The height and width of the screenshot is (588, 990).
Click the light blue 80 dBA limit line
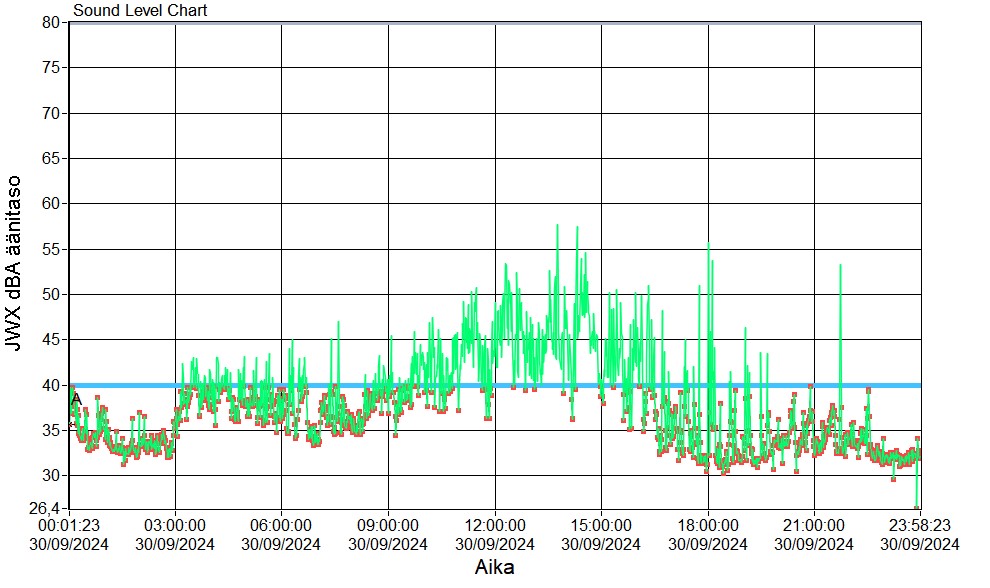(x=495, y=23)
